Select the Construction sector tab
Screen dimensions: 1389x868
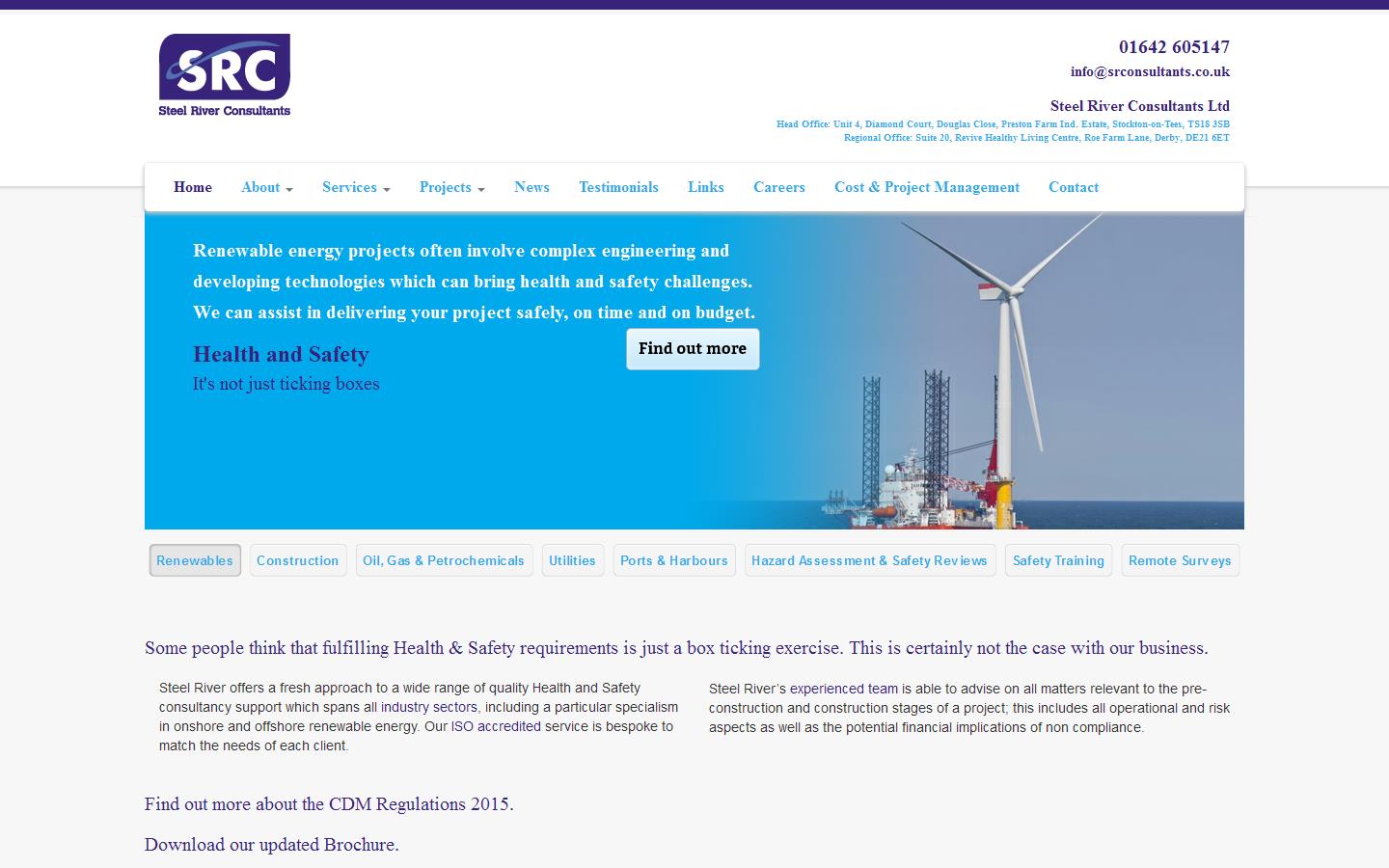click(298, 560)
